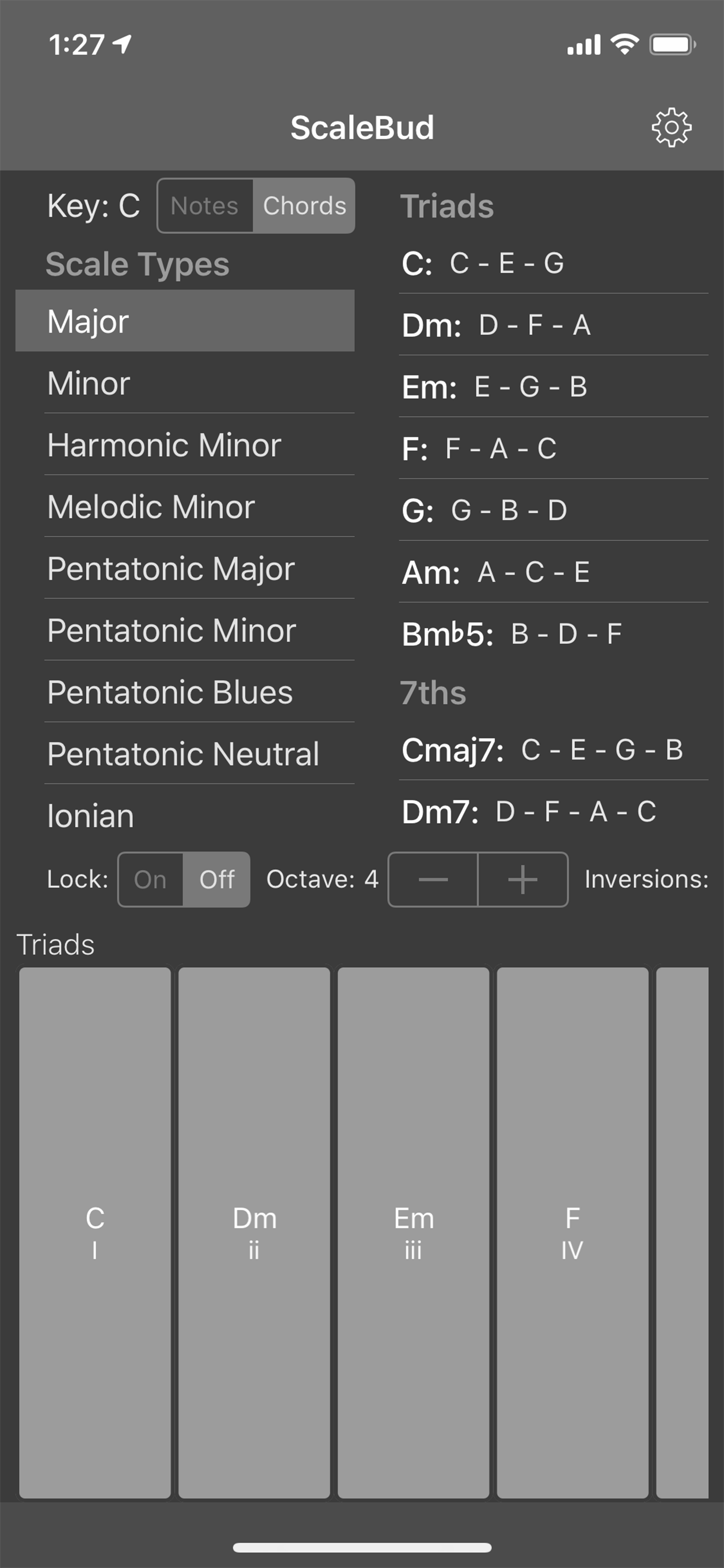This screenshot has height=1568, width=724.
Task: Tap the G: G - B - D triad row
Action: click(x=554, y=510)
